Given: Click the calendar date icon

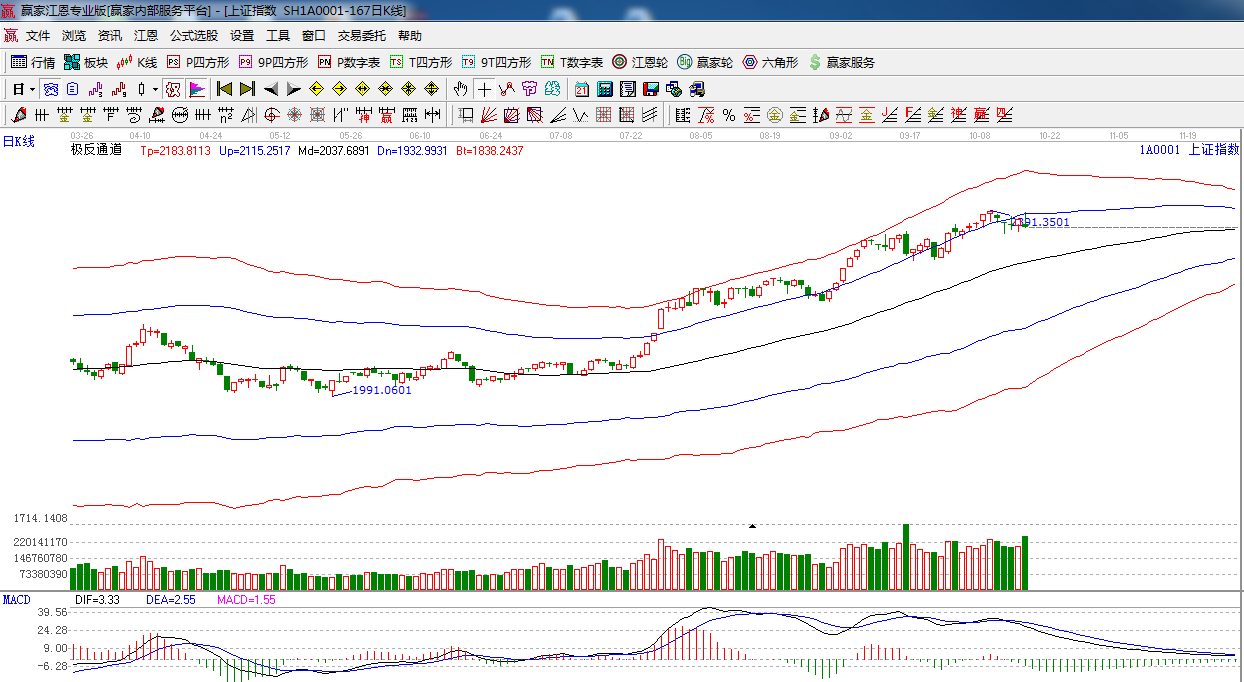Looking at the screenshot, I should 581,89.
